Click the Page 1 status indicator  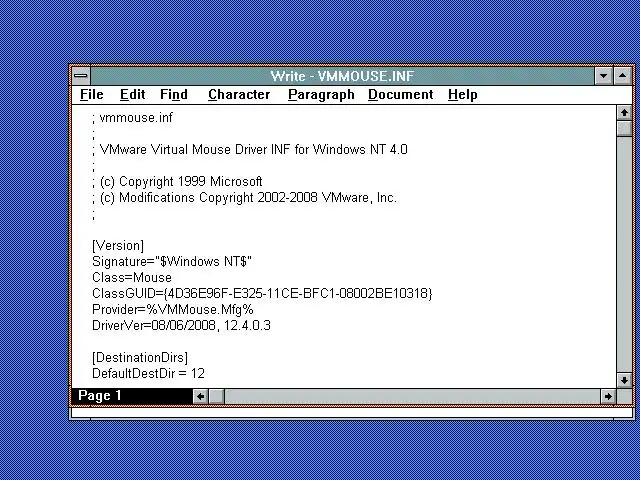(x=132, y=396)
